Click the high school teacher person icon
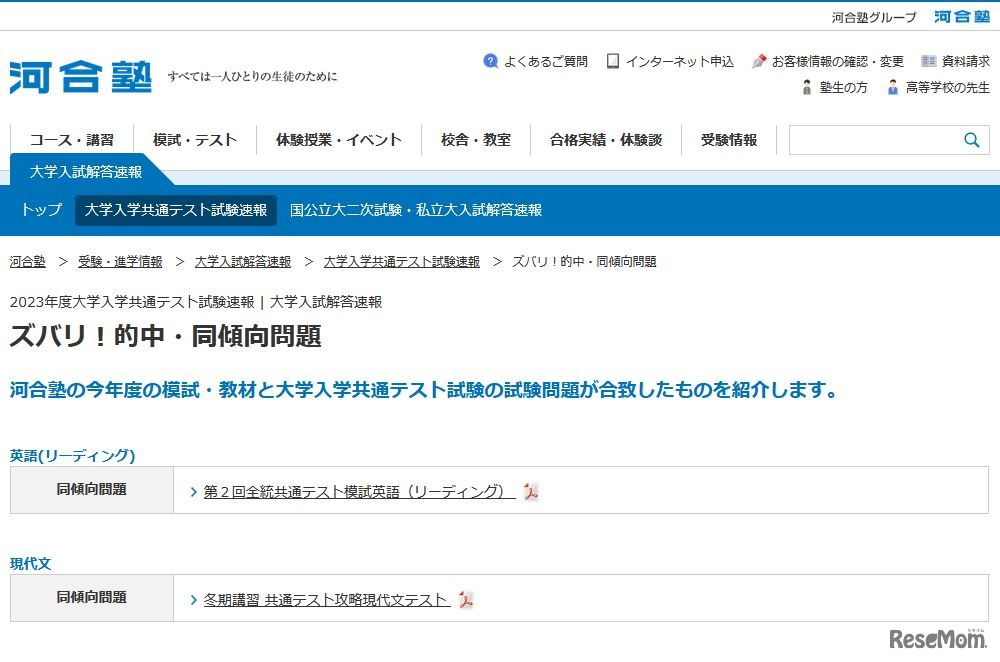This screenshot has height=662, width=1000. (x=893, y=87)
